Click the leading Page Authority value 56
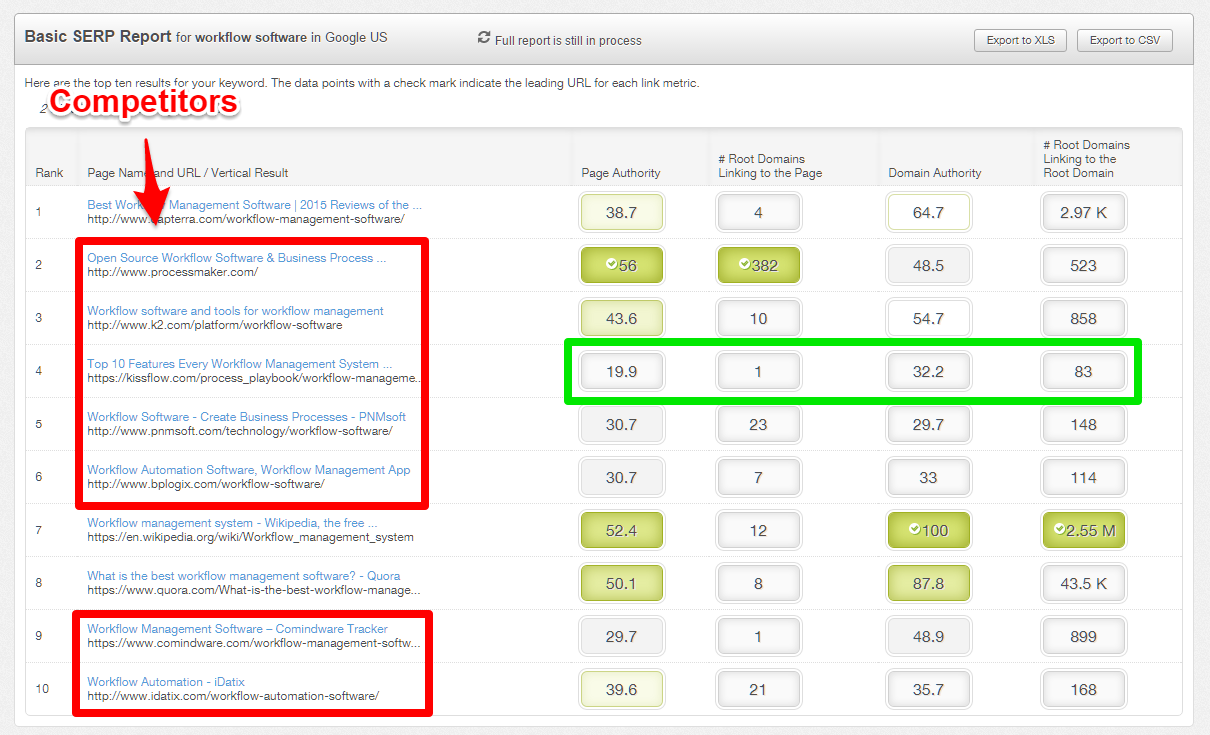Image resolution: width=1210 pixels, height=735 pixels. coord(621,266)
